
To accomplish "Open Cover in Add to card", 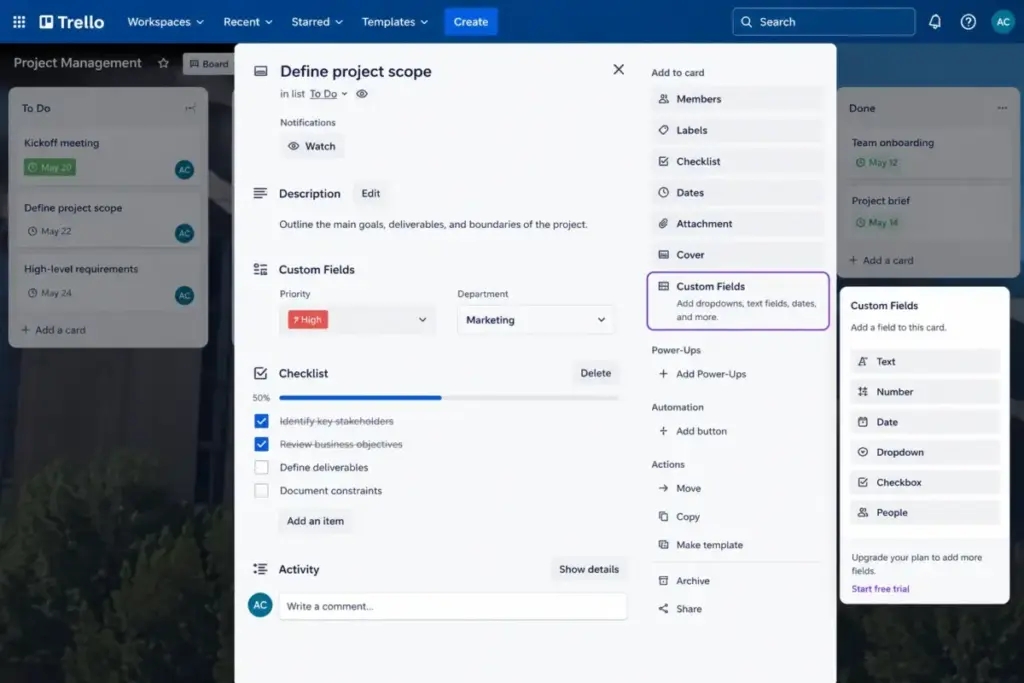I will coord(737,255).
